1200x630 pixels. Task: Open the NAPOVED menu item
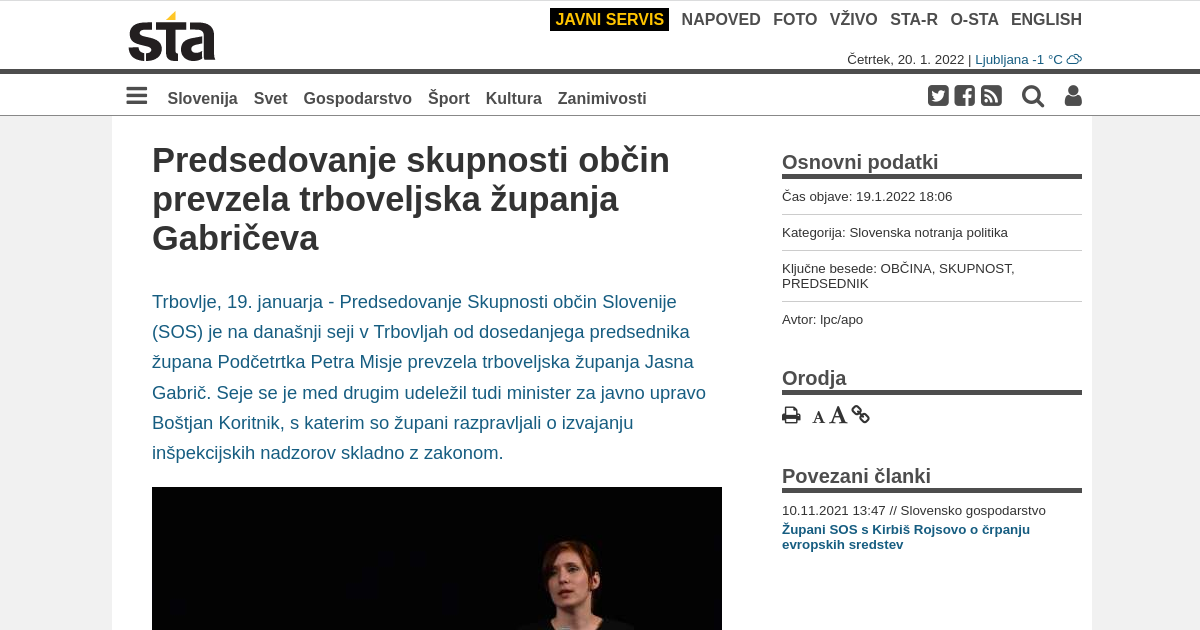pos(721,19)
